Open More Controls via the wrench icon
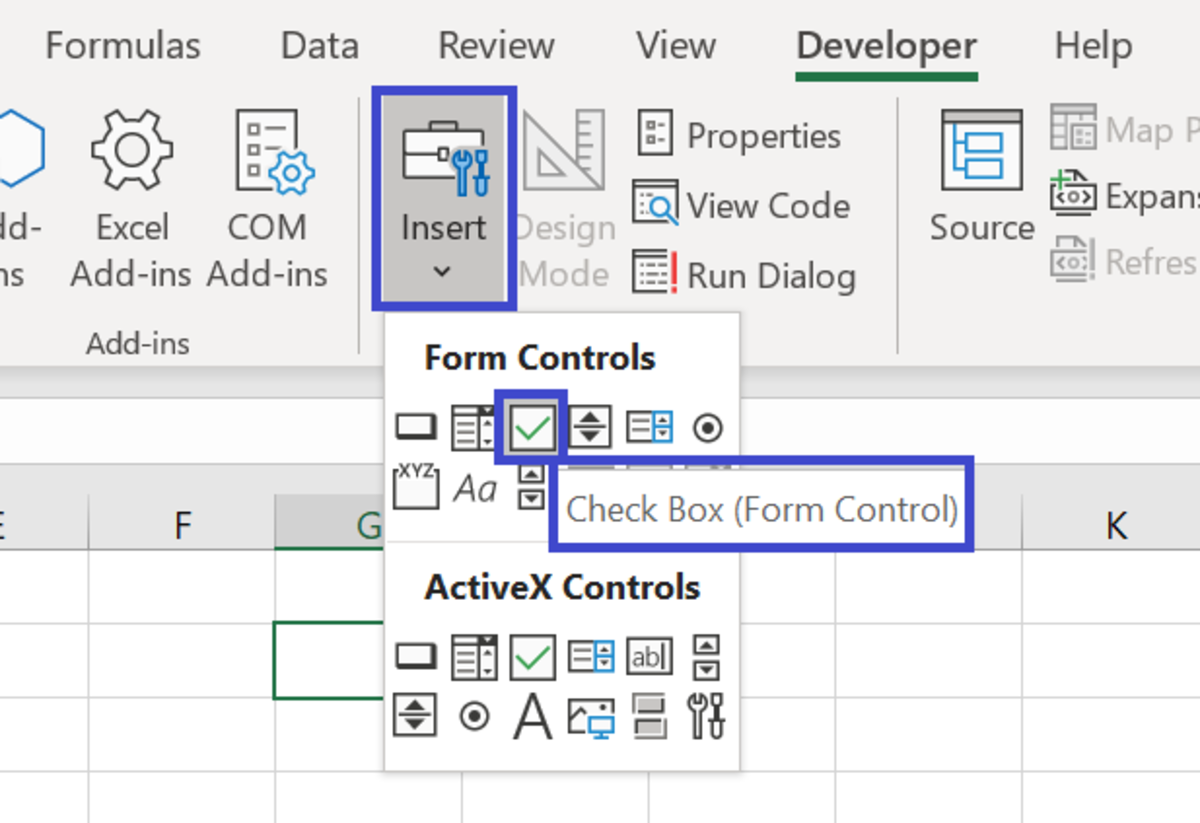The height and width of the screenshot is (823, 1200). click(x=708, y=717)
